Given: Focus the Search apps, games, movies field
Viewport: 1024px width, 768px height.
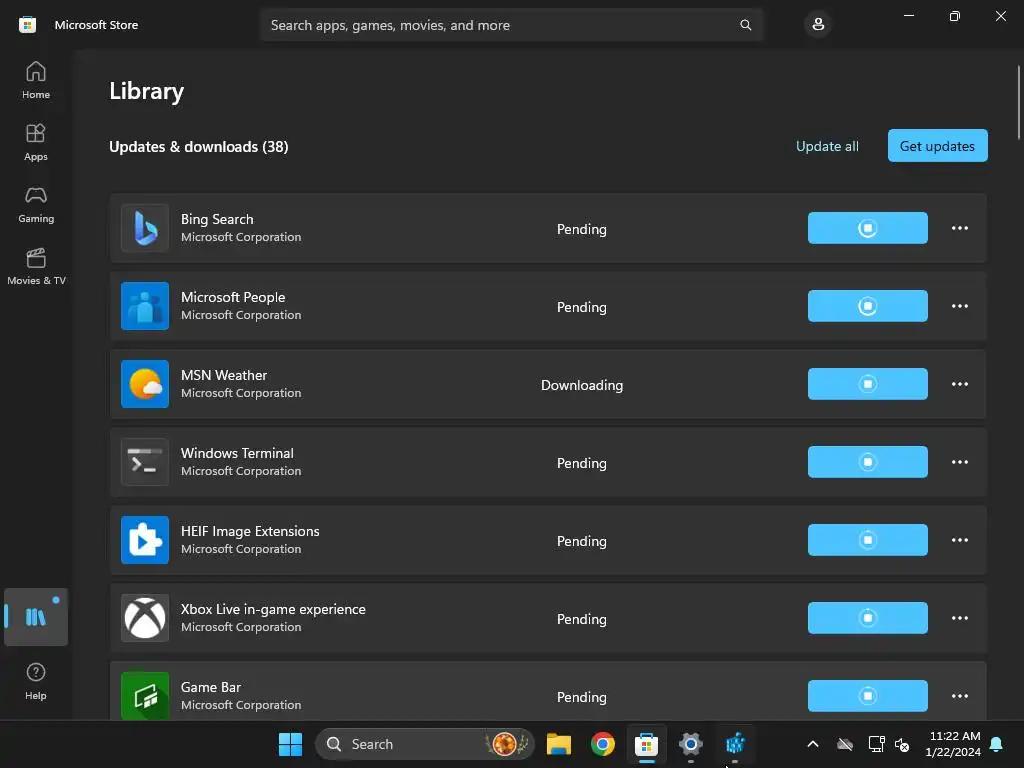Looking at the screenshot, I should (511, 25).
